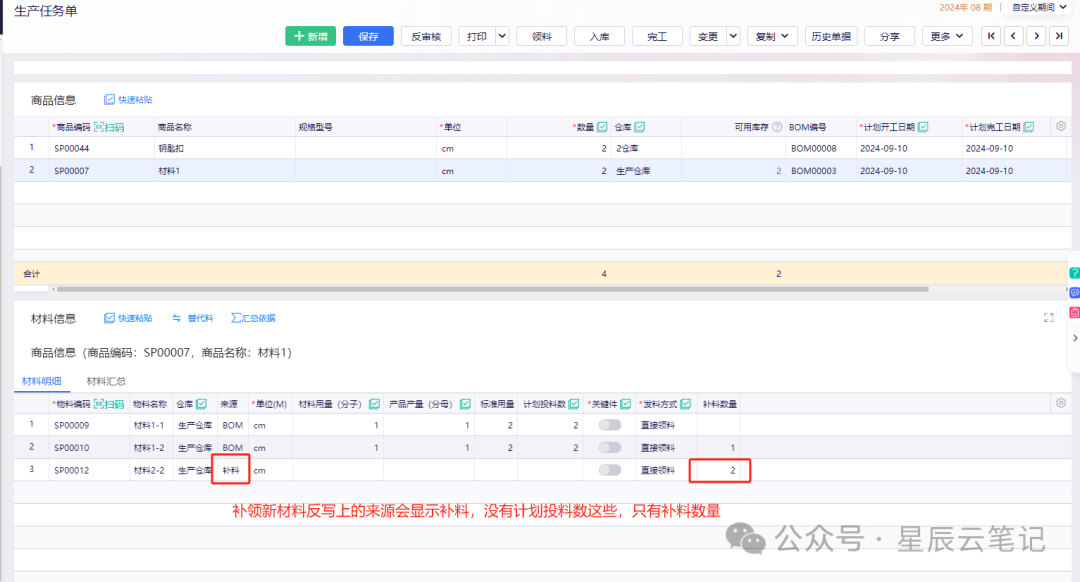The image size is (1080, 582).
Task: Open column settings gear for 商品信息 table
Action: (1061, 126)
